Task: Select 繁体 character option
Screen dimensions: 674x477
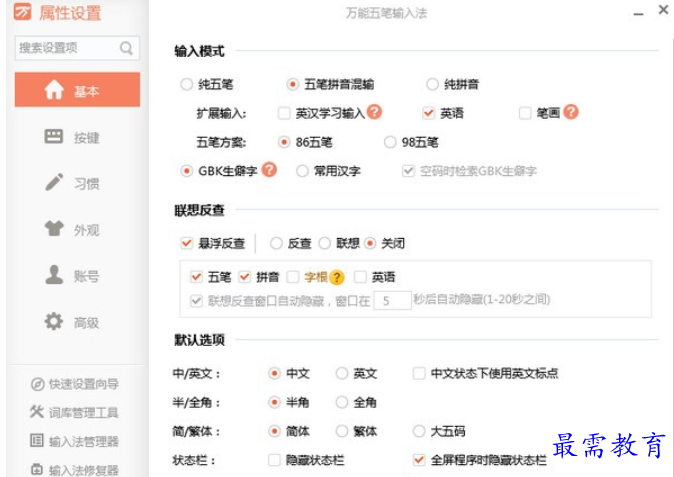Action: [342, 431]
